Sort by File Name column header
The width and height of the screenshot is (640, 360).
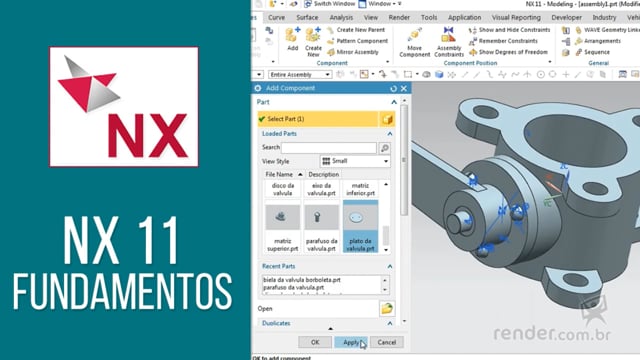(284, 174)
